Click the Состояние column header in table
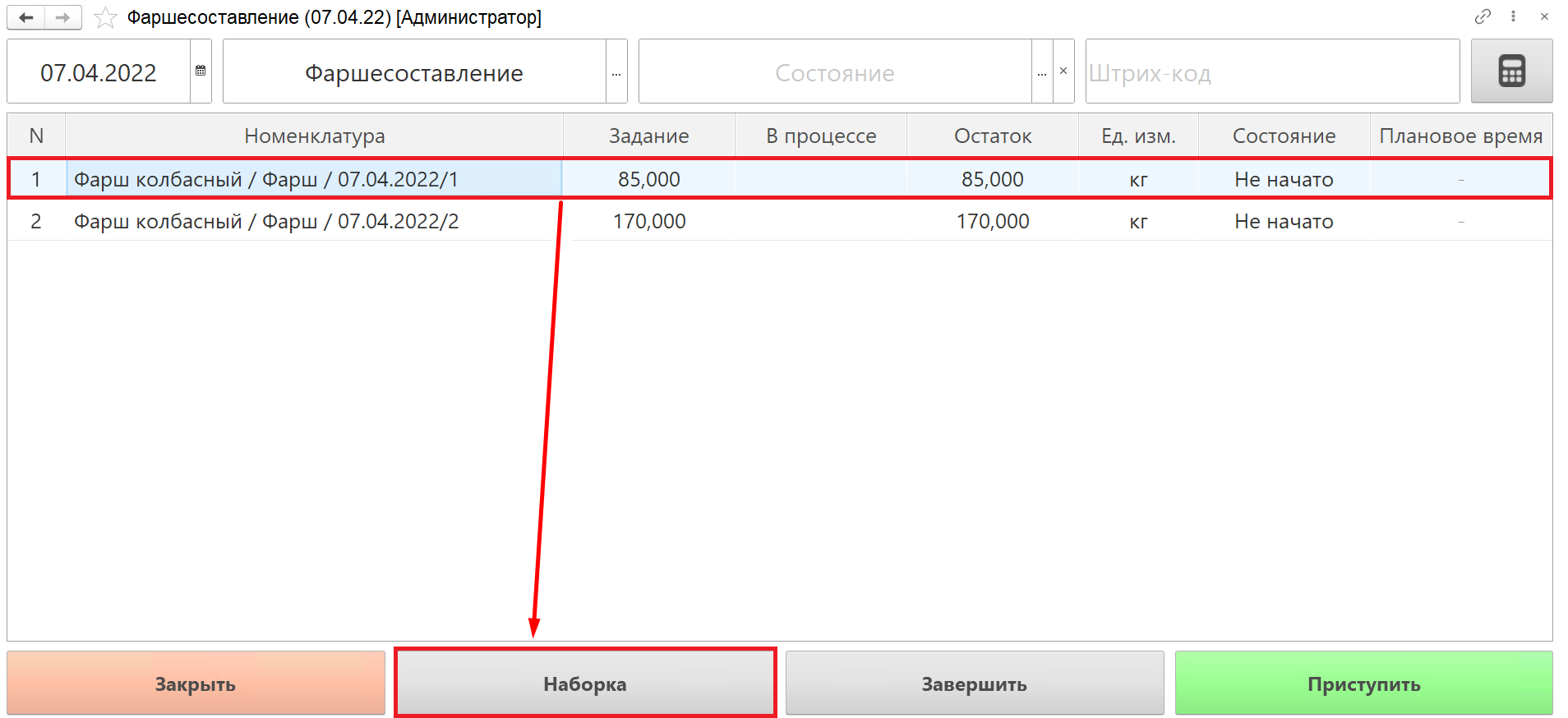The image size is (1568, 718). (x=1284, y=136)
